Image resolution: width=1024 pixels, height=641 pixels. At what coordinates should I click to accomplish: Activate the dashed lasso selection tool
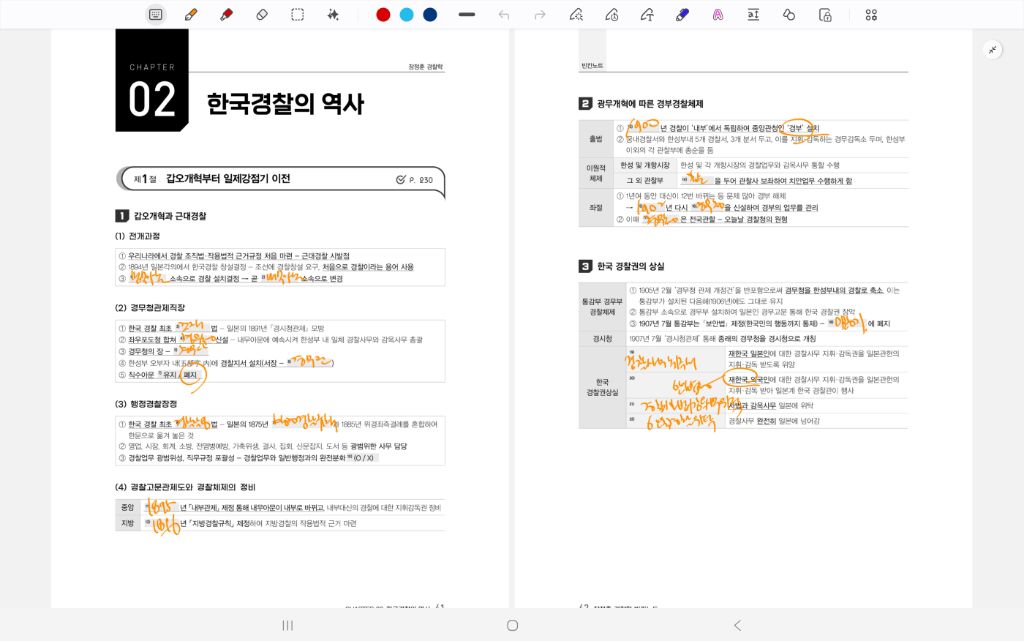(x=298, y=14)
